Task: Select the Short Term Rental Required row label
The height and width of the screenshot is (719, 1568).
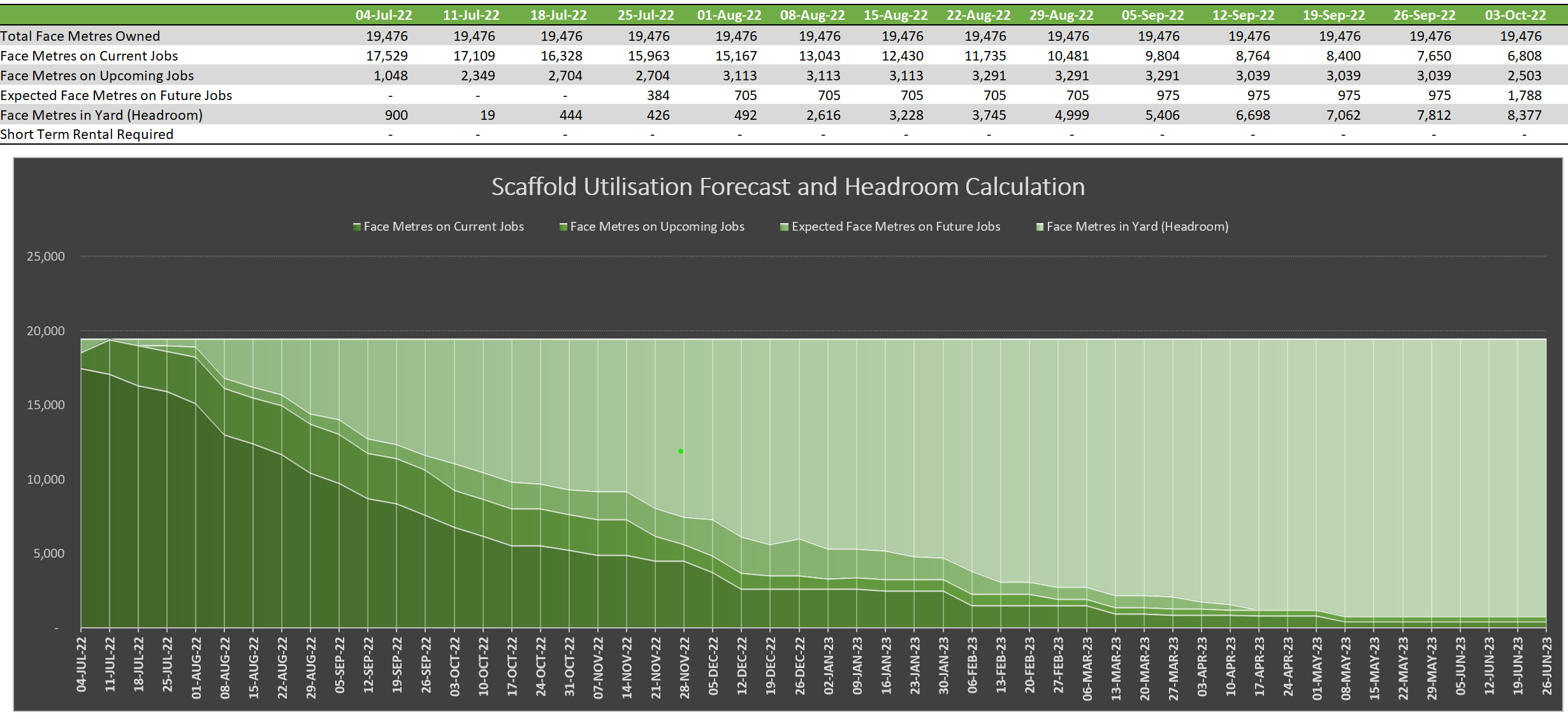Action: pyautogui.click(x=87, y=134)
